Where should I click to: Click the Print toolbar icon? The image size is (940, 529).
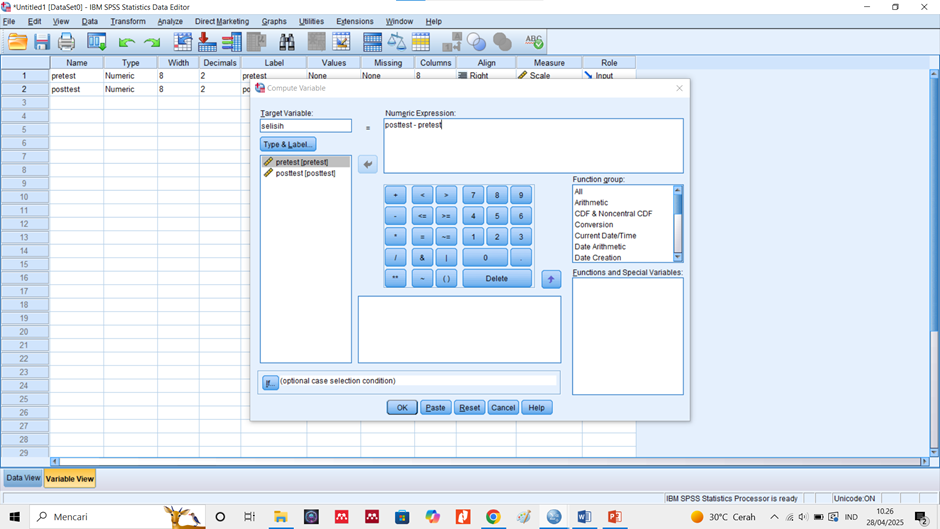click(x=66, y=42)
